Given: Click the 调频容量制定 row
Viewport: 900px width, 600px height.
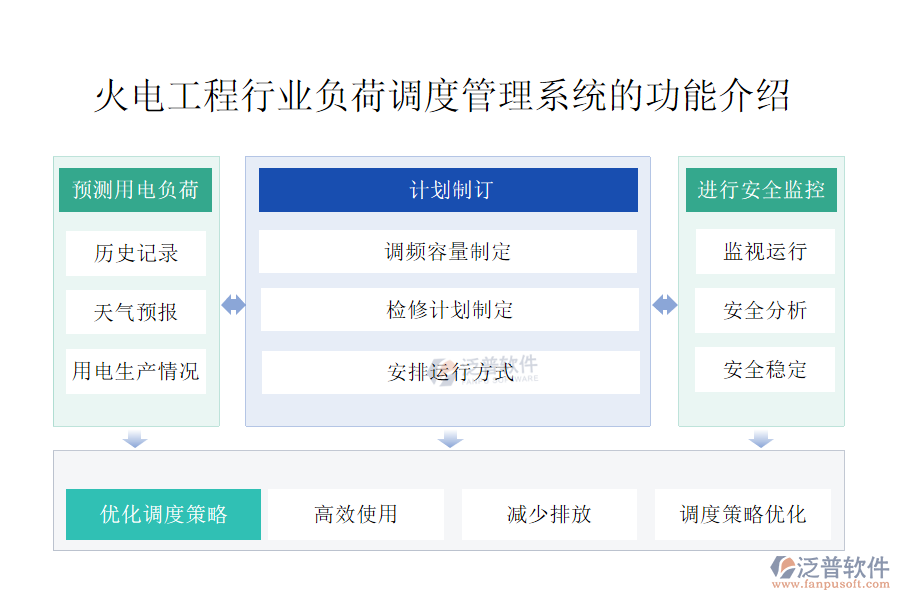Looking at the screenshot, I should 448,252.
